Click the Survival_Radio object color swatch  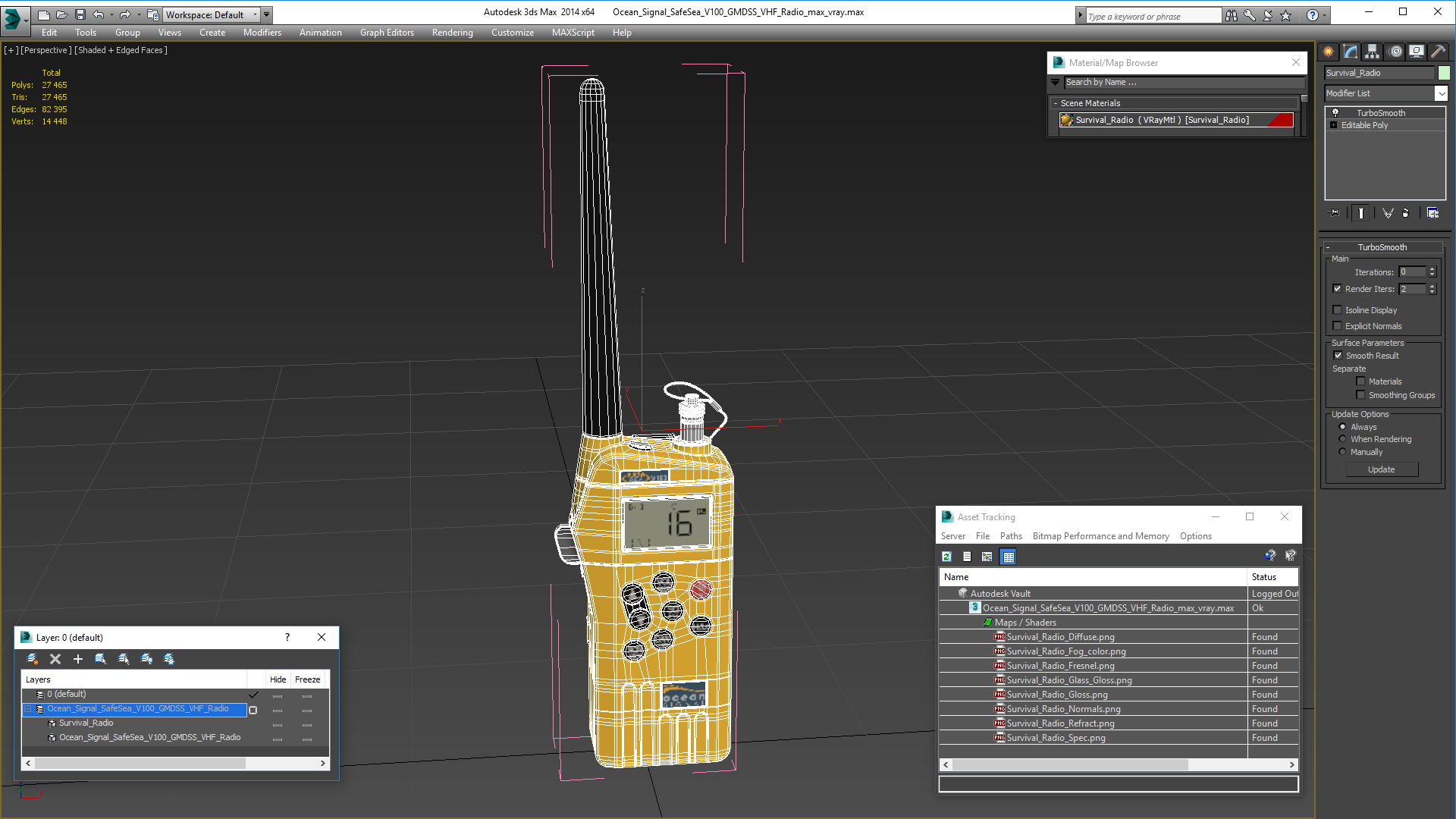[x=1444, y=73]
